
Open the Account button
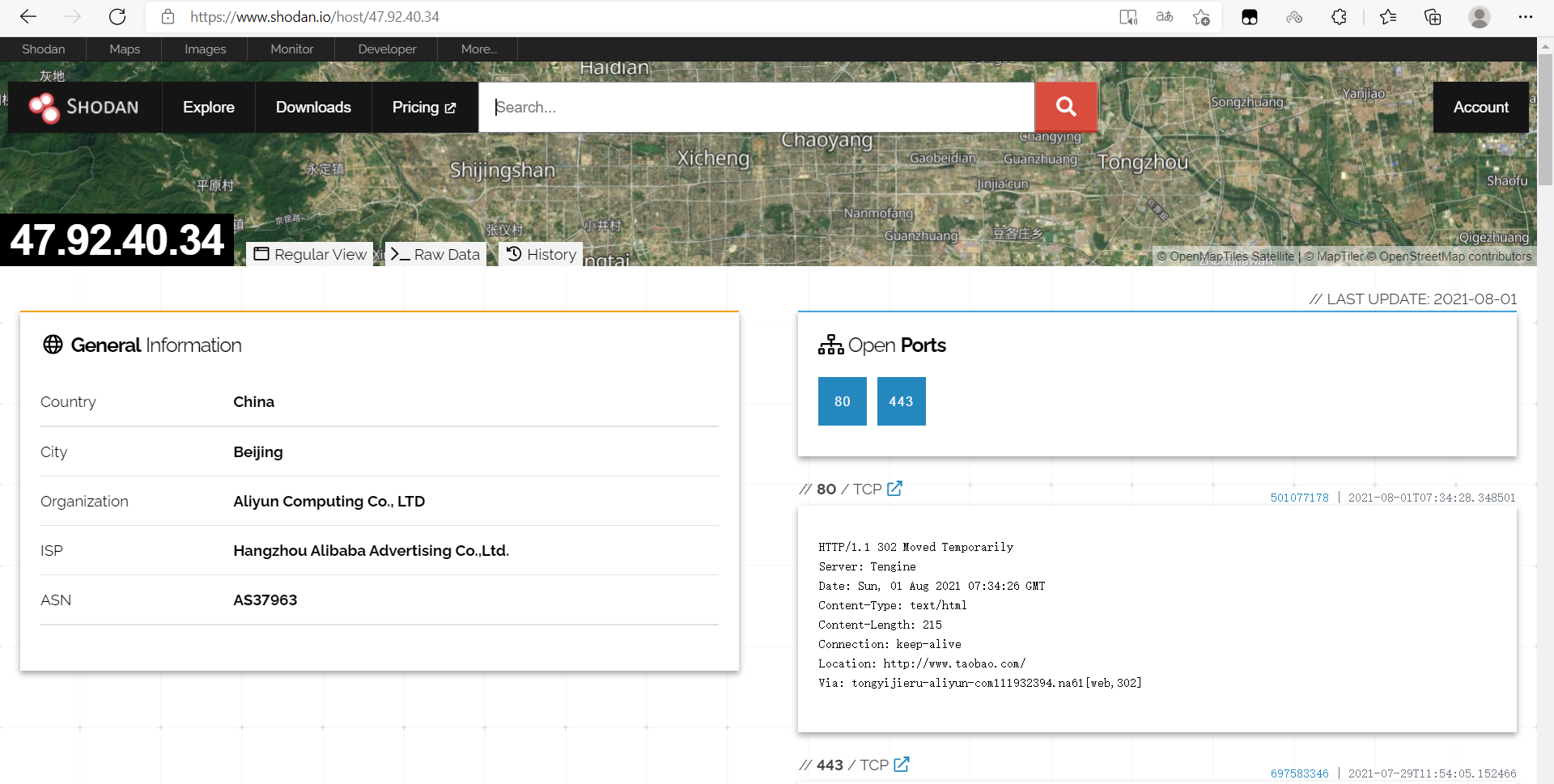(x=1481, y=107)
